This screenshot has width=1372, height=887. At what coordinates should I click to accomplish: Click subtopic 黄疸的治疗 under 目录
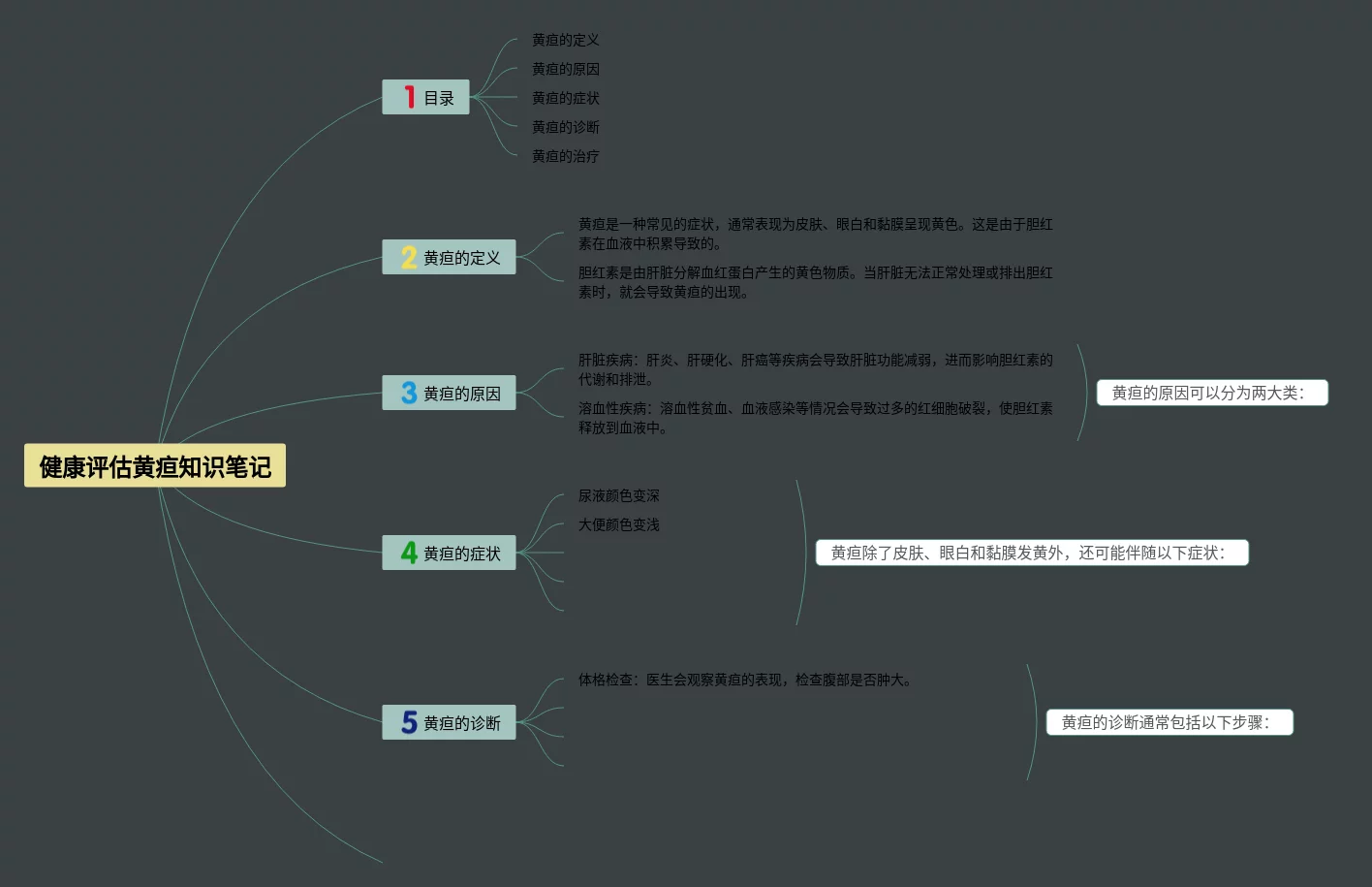coord(566,156)
